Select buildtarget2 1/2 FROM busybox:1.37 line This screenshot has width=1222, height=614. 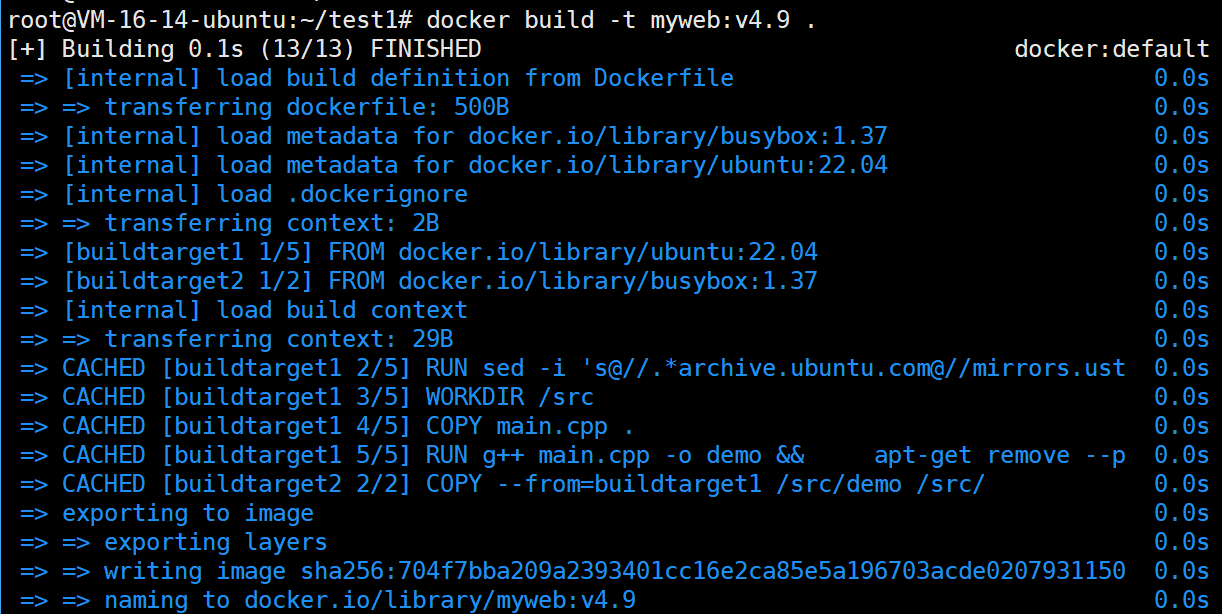pos(419,281)
